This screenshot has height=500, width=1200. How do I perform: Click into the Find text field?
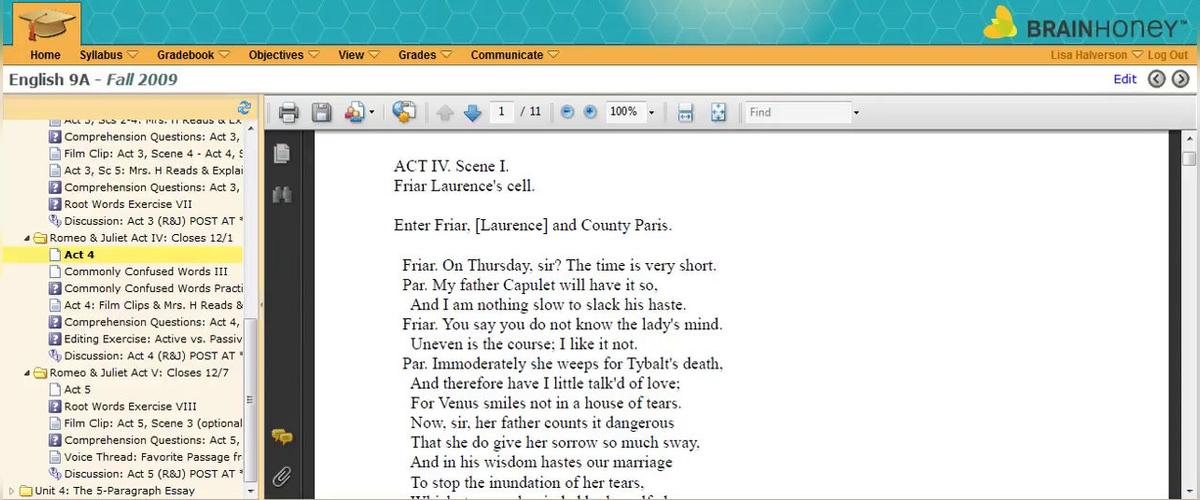click(797, 113)
